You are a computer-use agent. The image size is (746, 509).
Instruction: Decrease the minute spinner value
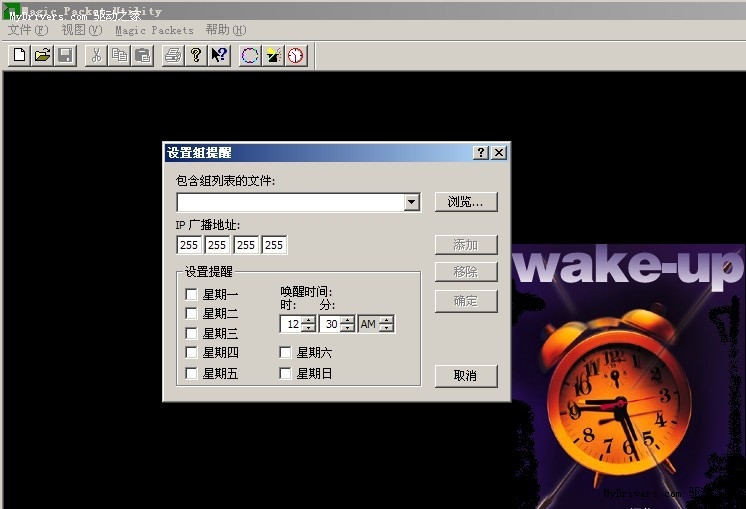(x=347, y=328)
